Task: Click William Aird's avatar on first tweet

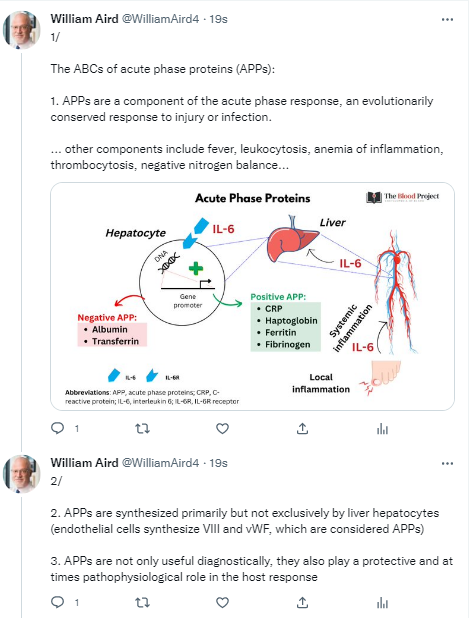Action: point(22,30)
